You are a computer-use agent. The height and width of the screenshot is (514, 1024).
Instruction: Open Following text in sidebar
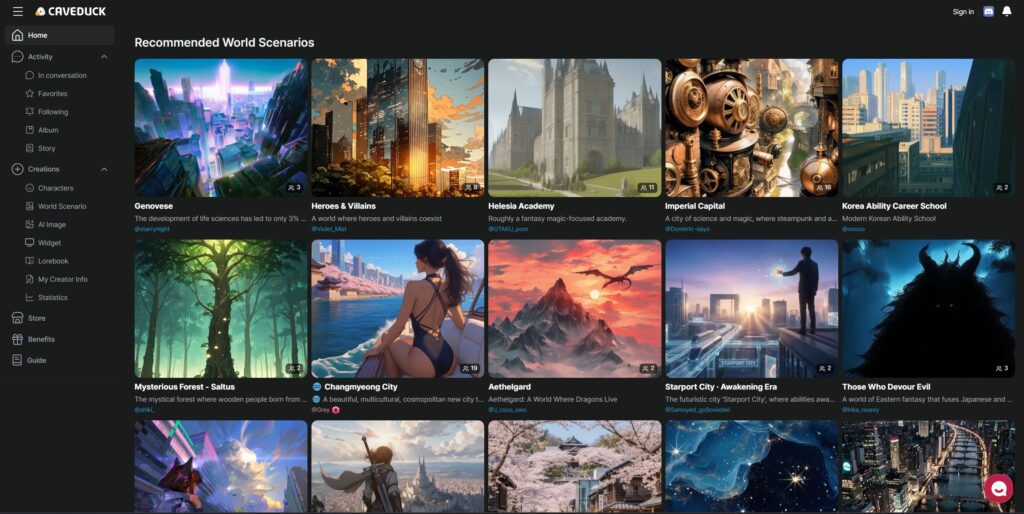point(53,112)
